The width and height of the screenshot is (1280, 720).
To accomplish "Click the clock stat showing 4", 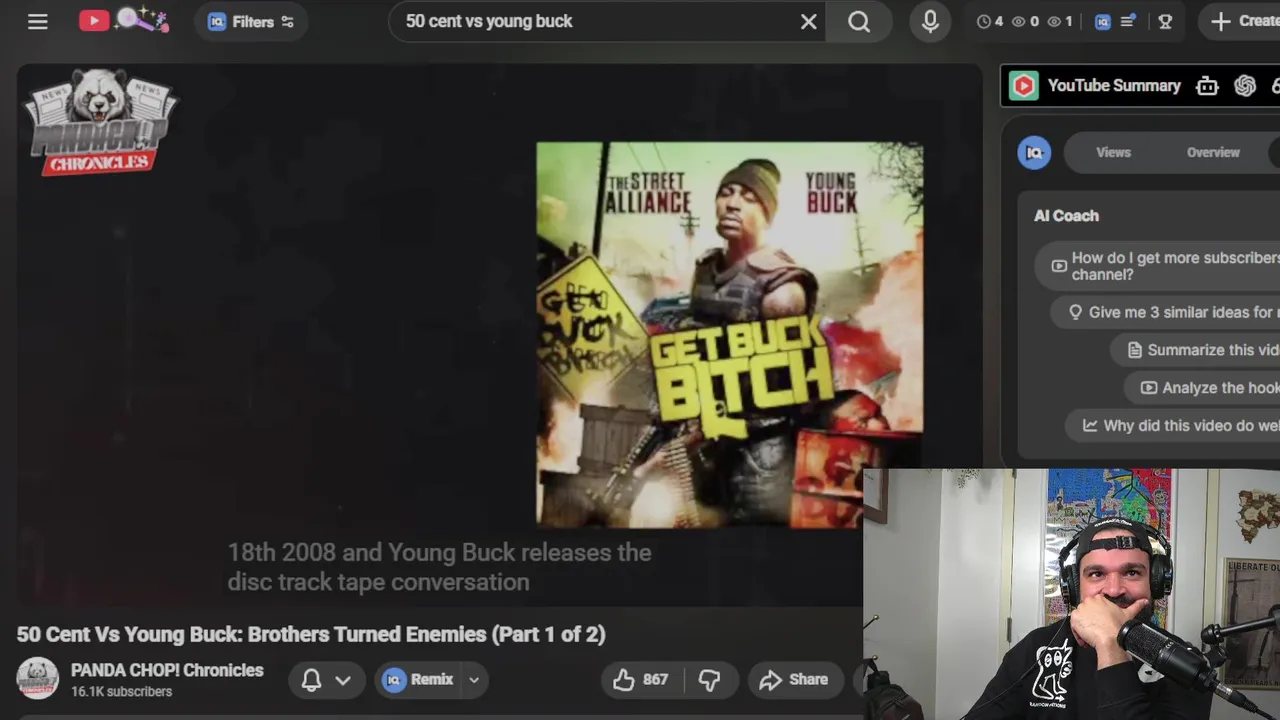I will [x=990, y=21].
